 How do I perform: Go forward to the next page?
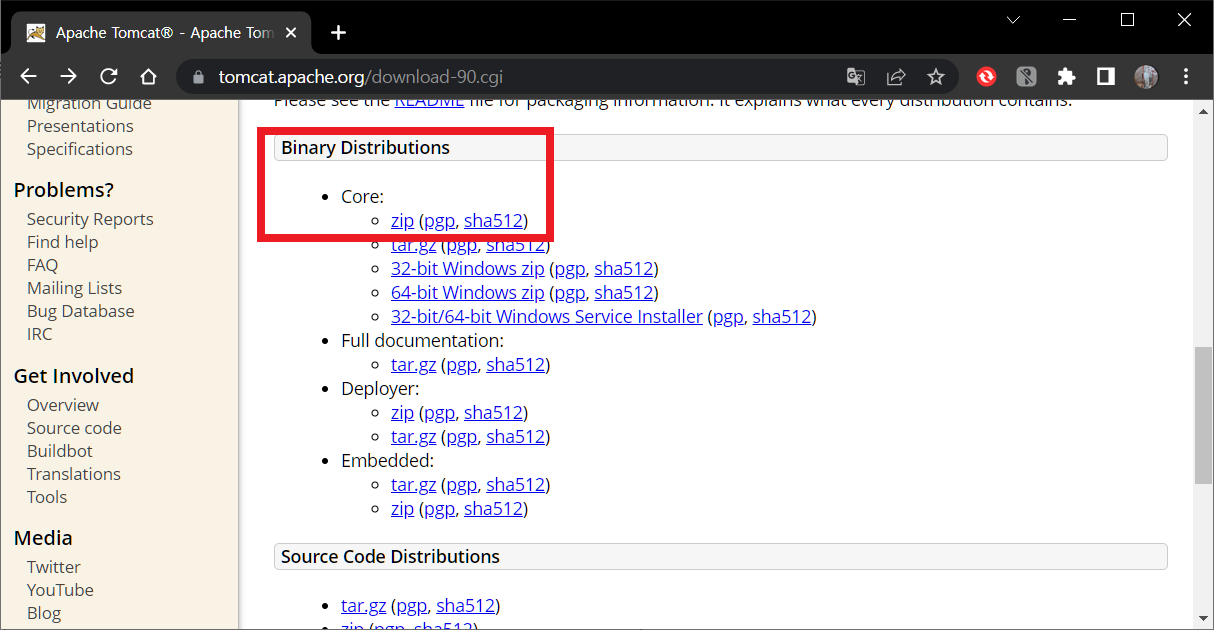[x=68, y=76]
